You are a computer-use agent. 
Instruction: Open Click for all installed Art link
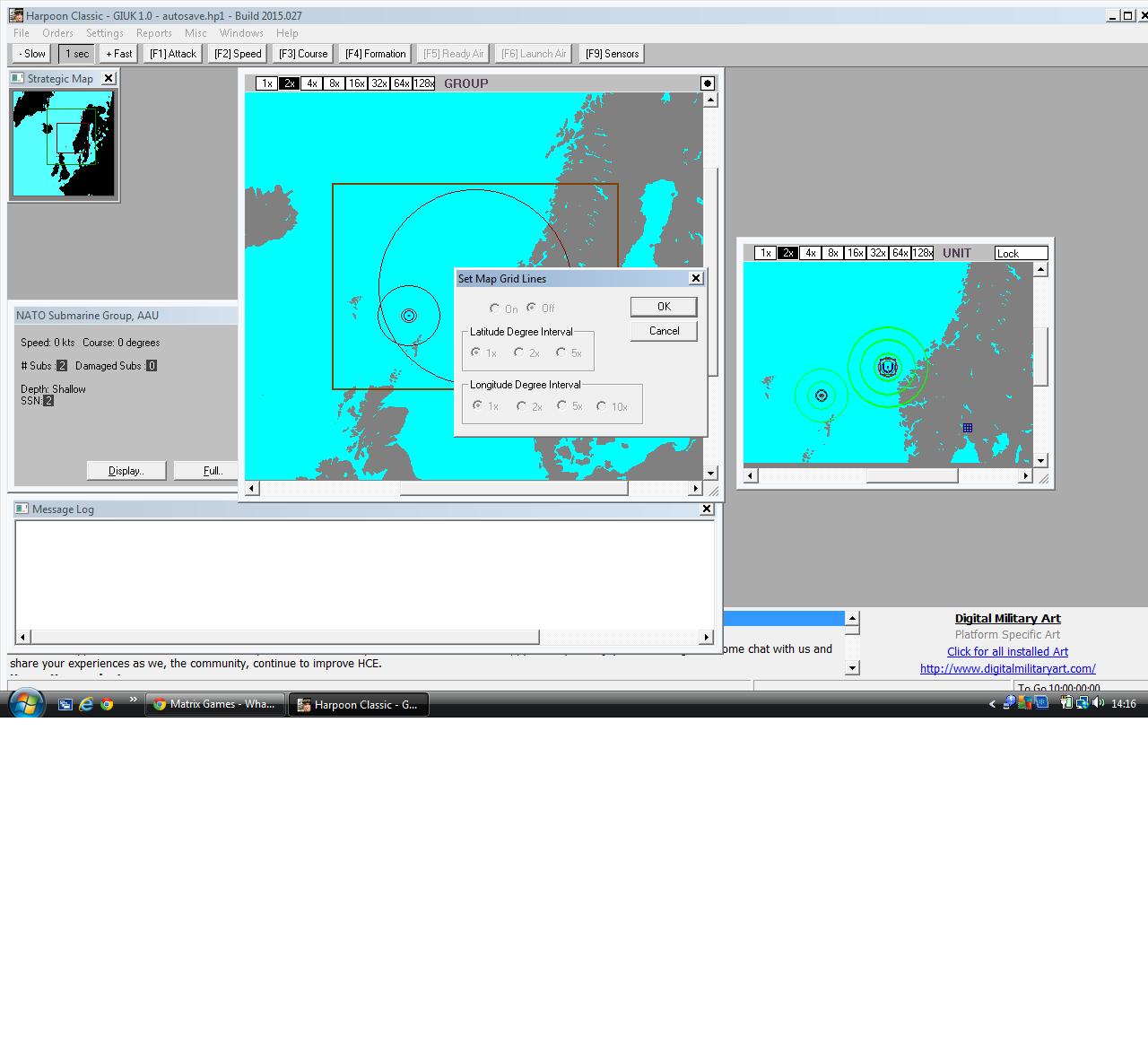[1007, 652]
